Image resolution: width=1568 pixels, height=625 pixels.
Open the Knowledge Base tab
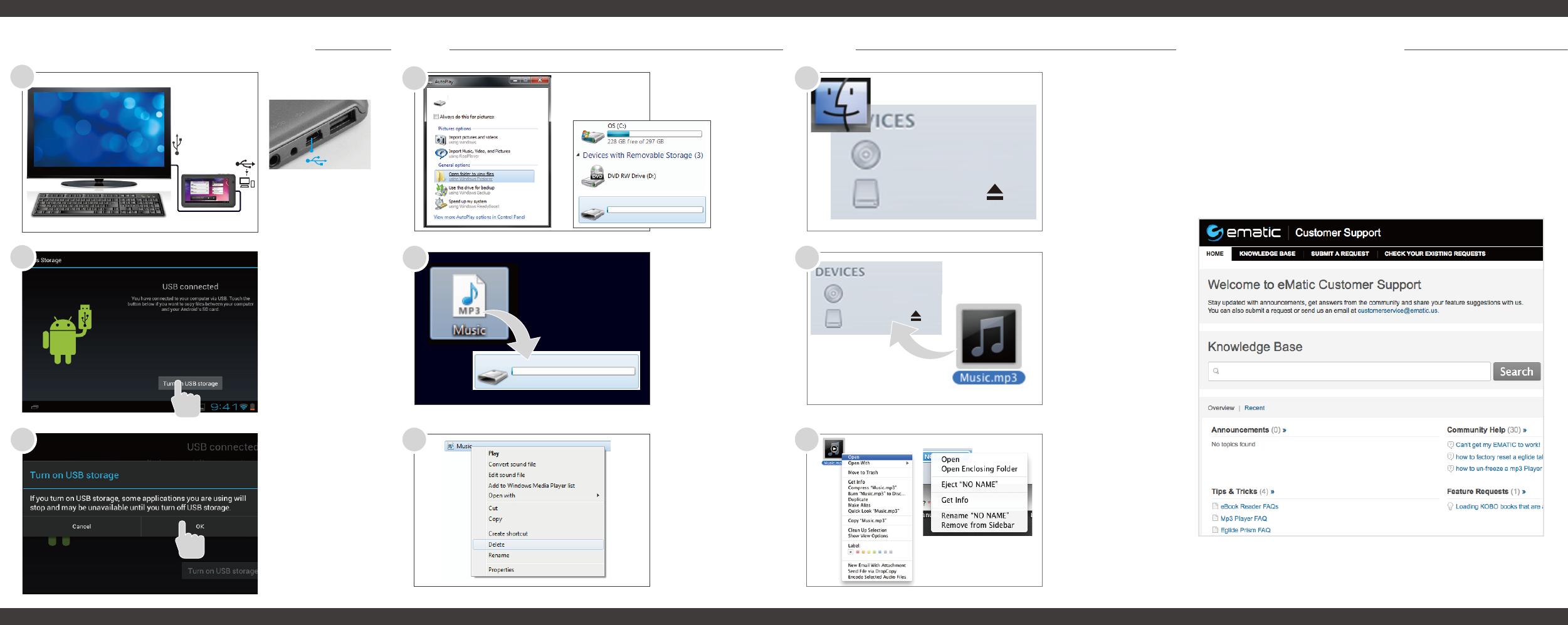pos(1267,254)
